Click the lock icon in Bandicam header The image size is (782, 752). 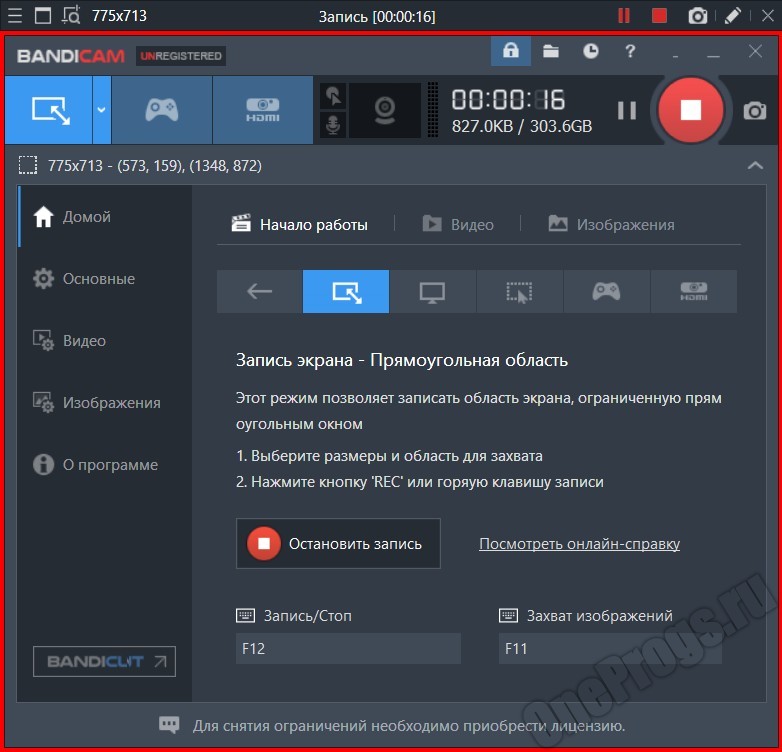click(510, 52)
